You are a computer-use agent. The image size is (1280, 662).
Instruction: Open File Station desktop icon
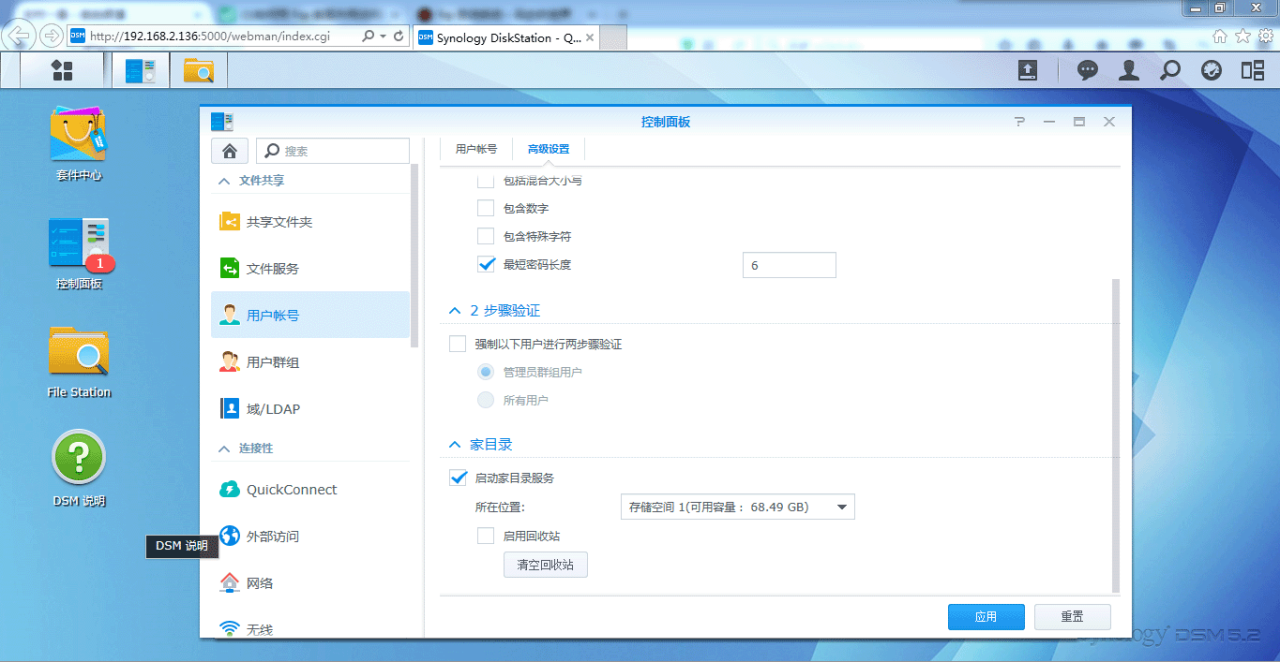tap(78, 352)
